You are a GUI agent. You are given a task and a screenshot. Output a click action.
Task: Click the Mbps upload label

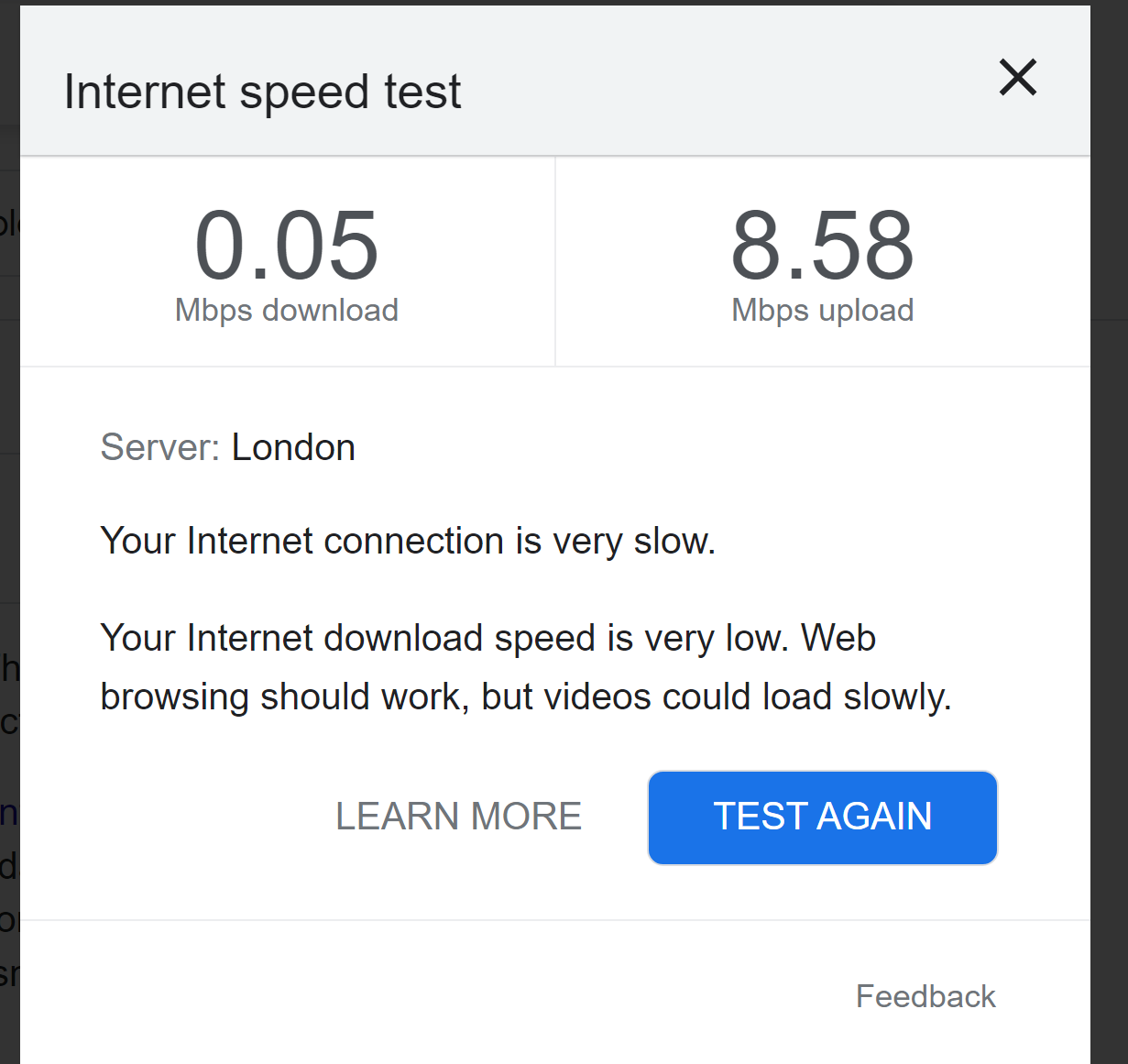point(822,310)
